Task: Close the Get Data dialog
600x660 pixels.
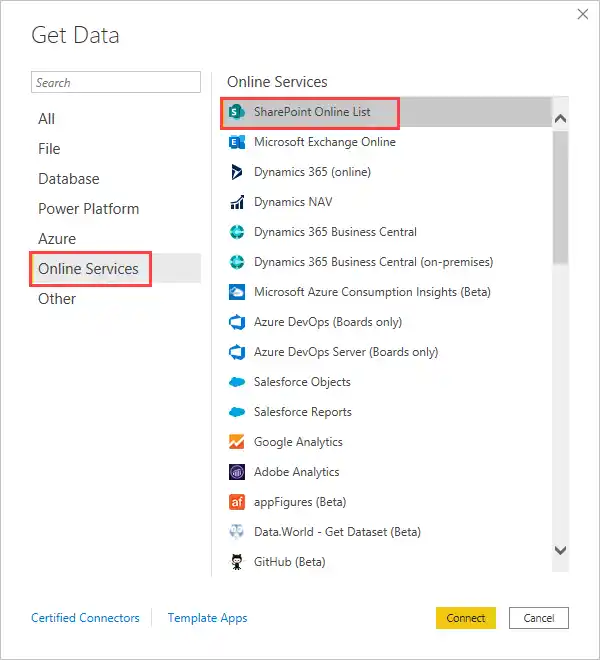Action: coord(583,14)
